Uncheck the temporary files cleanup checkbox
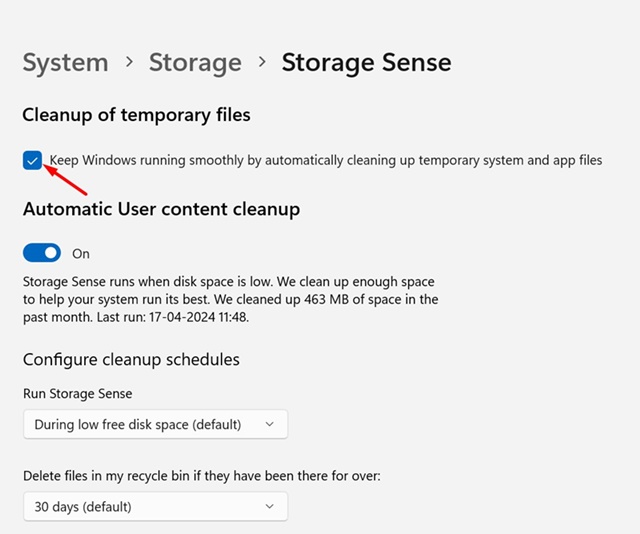 pyautogui.click(x=33, y=160)
